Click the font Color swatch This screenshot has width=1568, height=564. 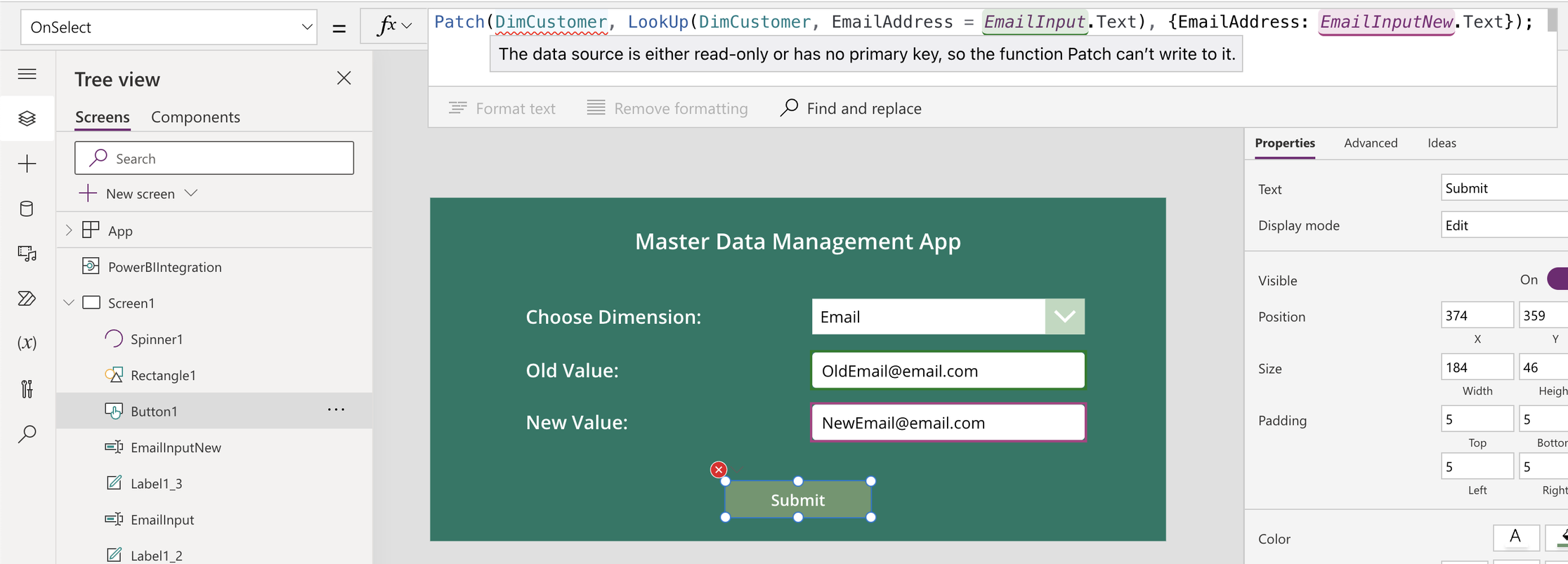pyautogui.click(x=1515, y=537)
